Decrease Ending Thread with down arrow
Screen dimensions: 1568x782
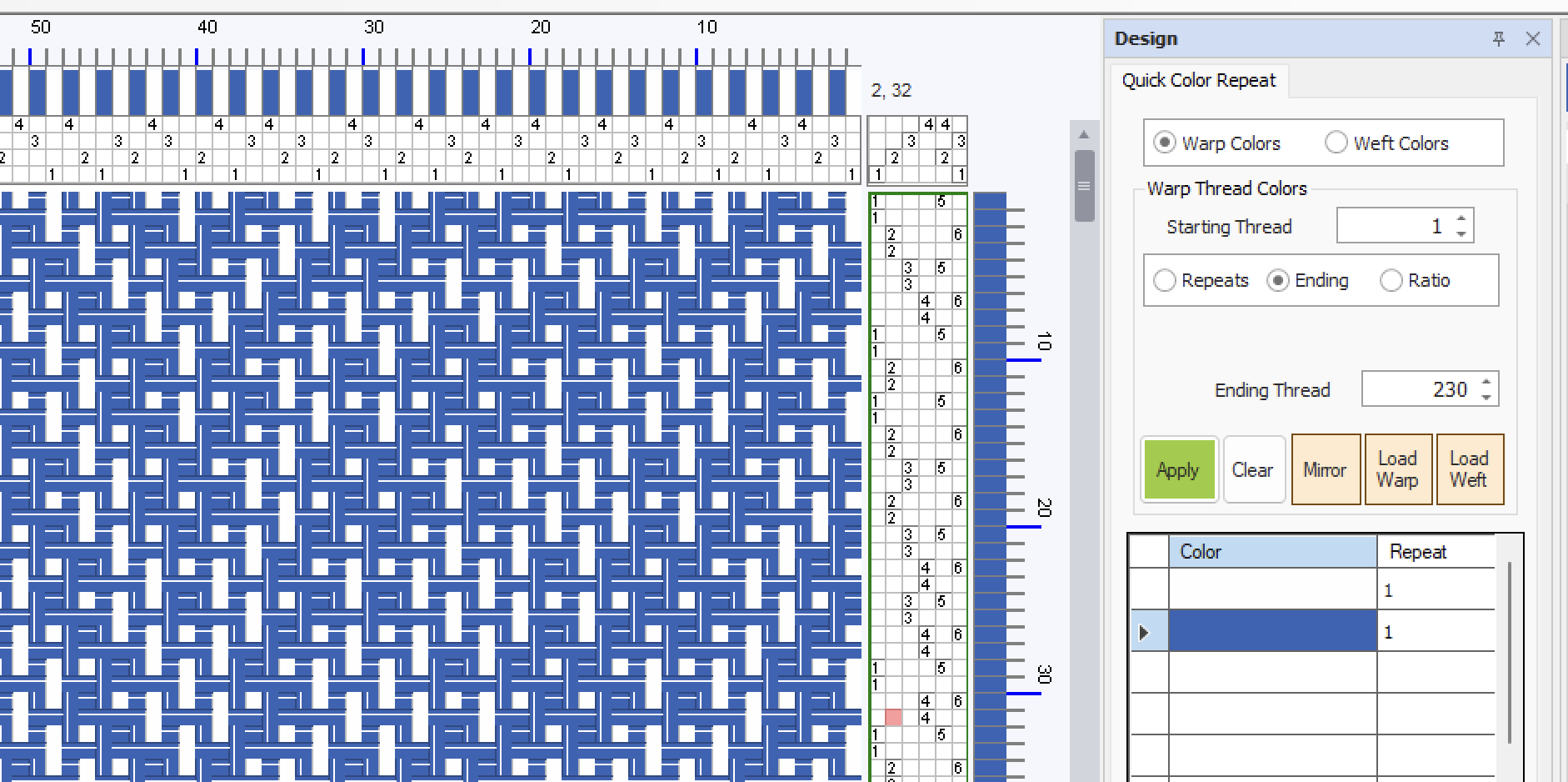(x=1486, y=396)
